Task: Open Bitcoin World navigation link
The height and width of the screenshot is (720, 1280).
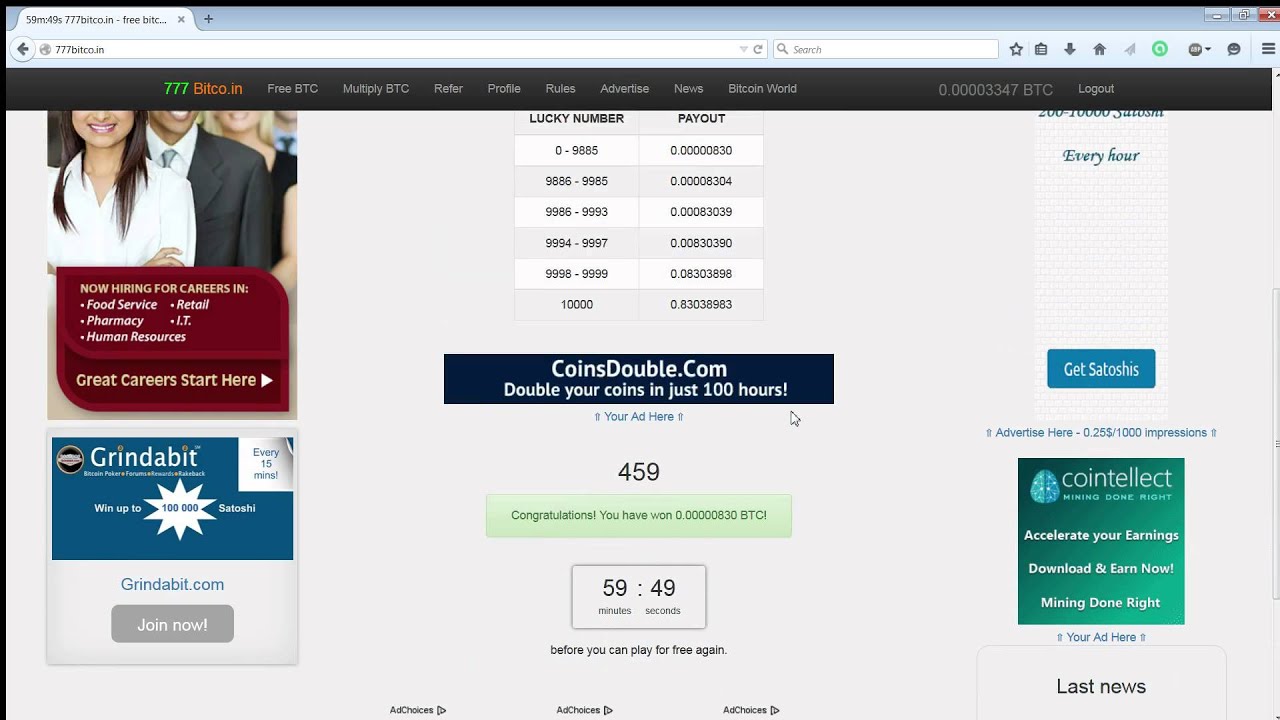Action: [762, 88]
